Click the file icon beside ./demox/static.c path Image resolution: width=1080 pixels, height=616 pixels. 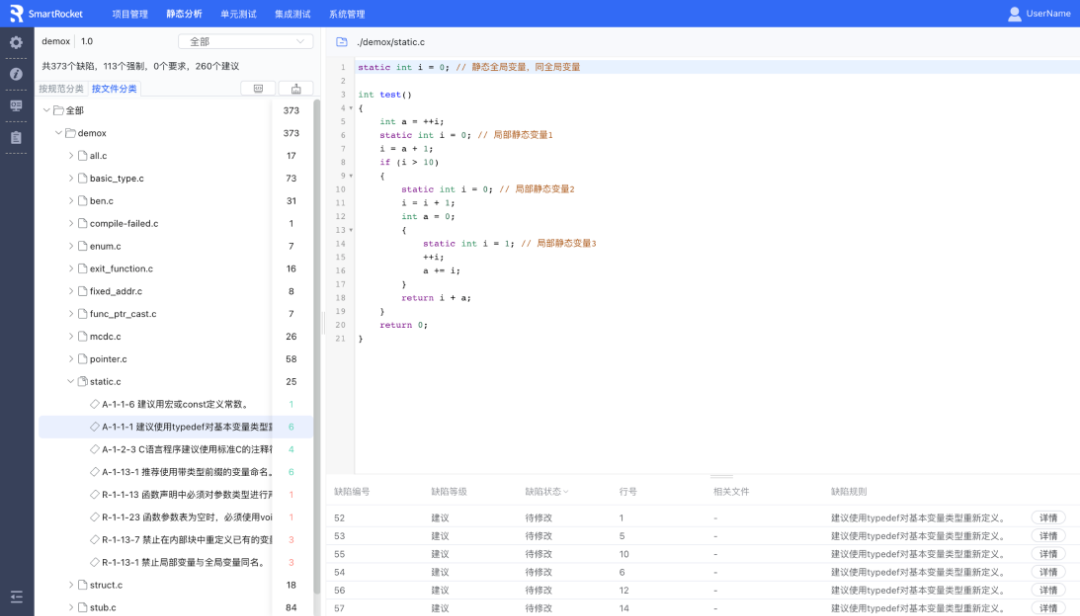pos(342,42)
